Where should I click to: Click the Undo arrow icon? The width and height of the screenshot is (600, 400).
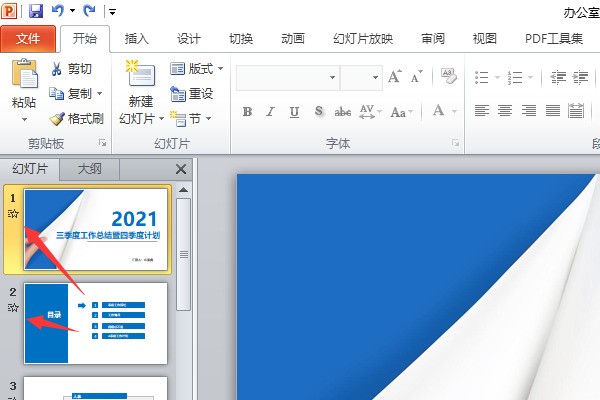[59, 11]
